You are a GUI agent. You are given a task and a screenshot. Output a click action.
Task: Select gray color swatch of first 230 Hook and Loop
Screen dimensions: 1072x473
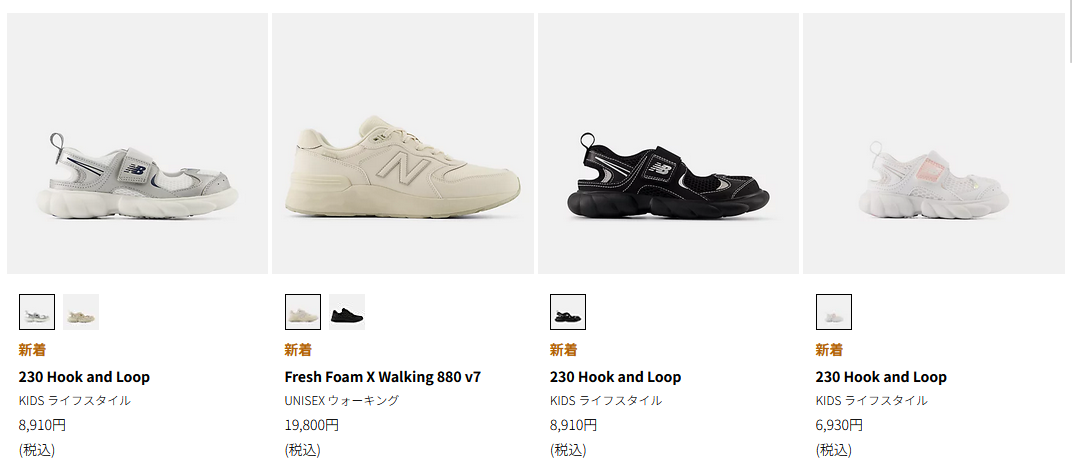click(x=37, y=312)
